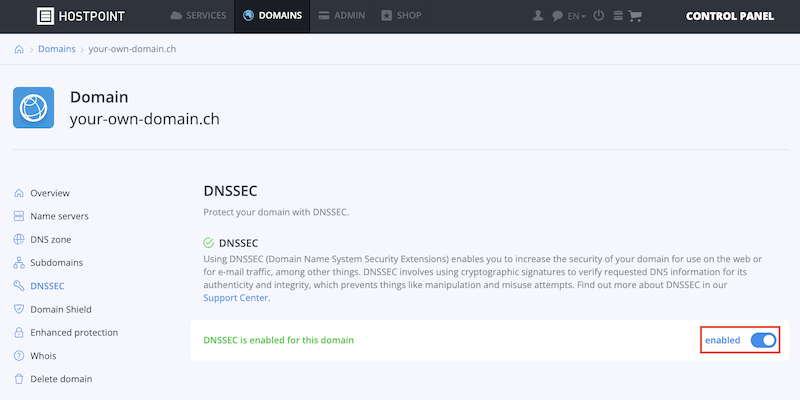Click the Domain Shield icon
This screenshot has width=800, height=400.
pyautogui.click(x=19, y=309)
